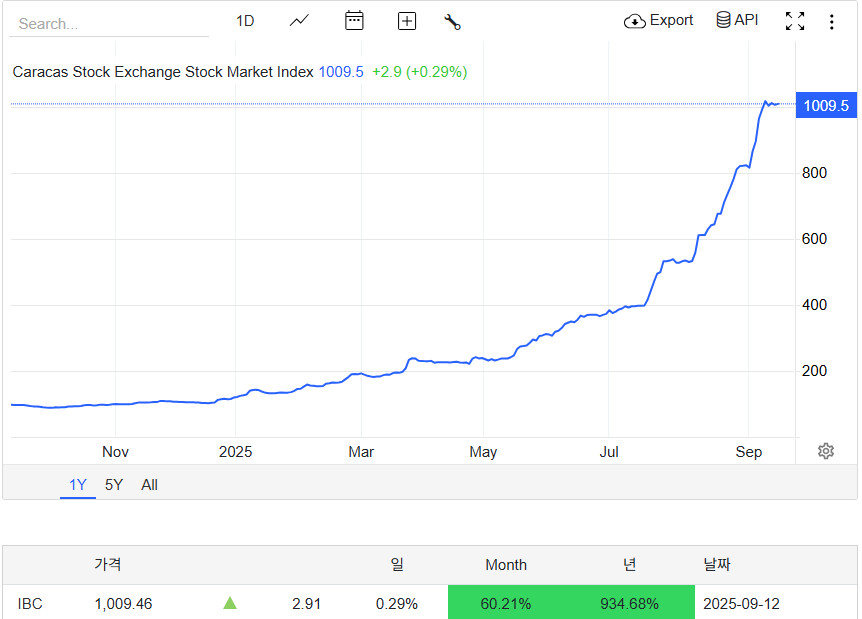862x619 pixels.
Task: Click the 600 y-axis label
Action: 814,239
